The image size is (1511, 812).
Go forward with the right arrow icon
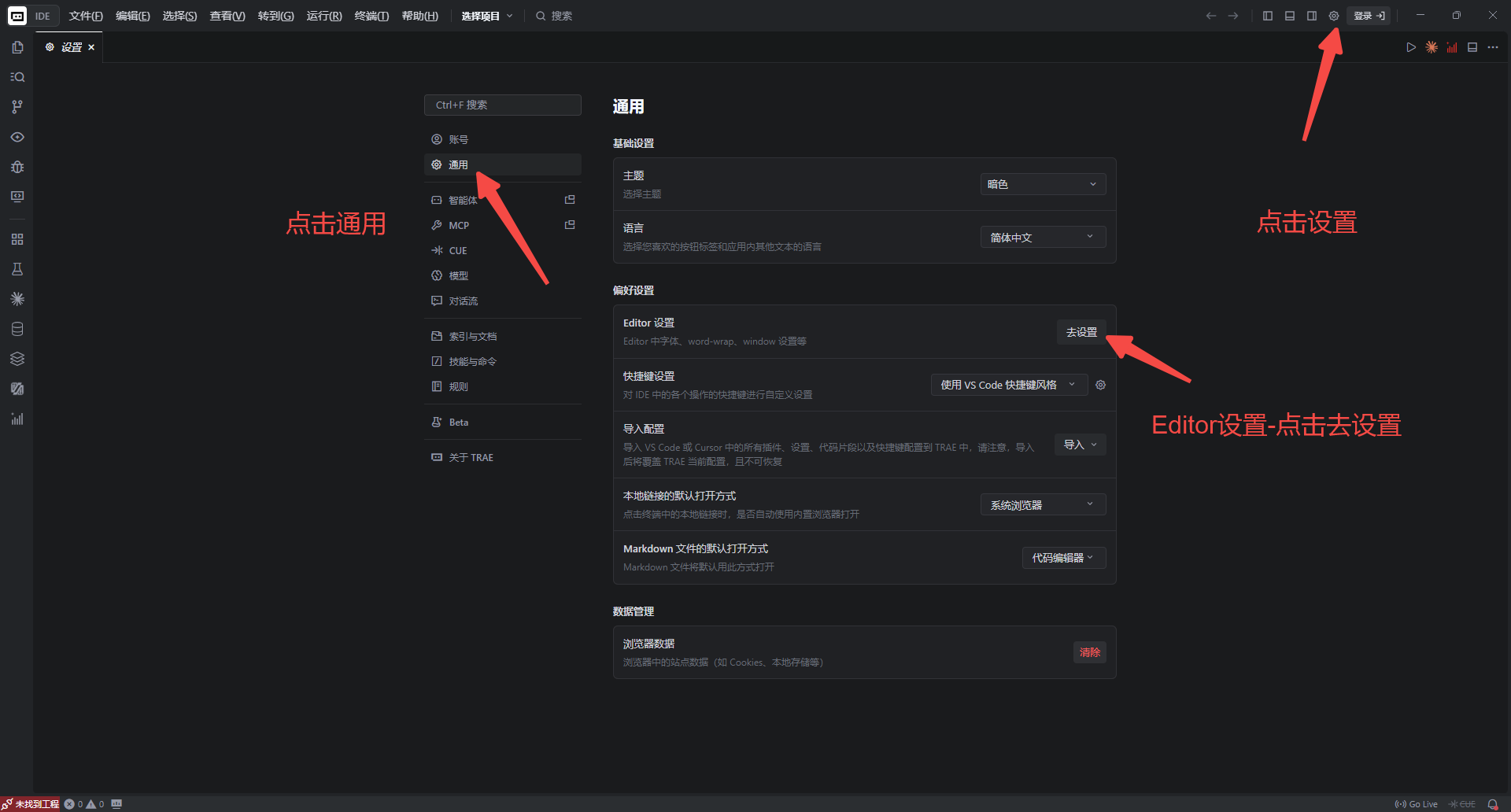pos(1233,16)
